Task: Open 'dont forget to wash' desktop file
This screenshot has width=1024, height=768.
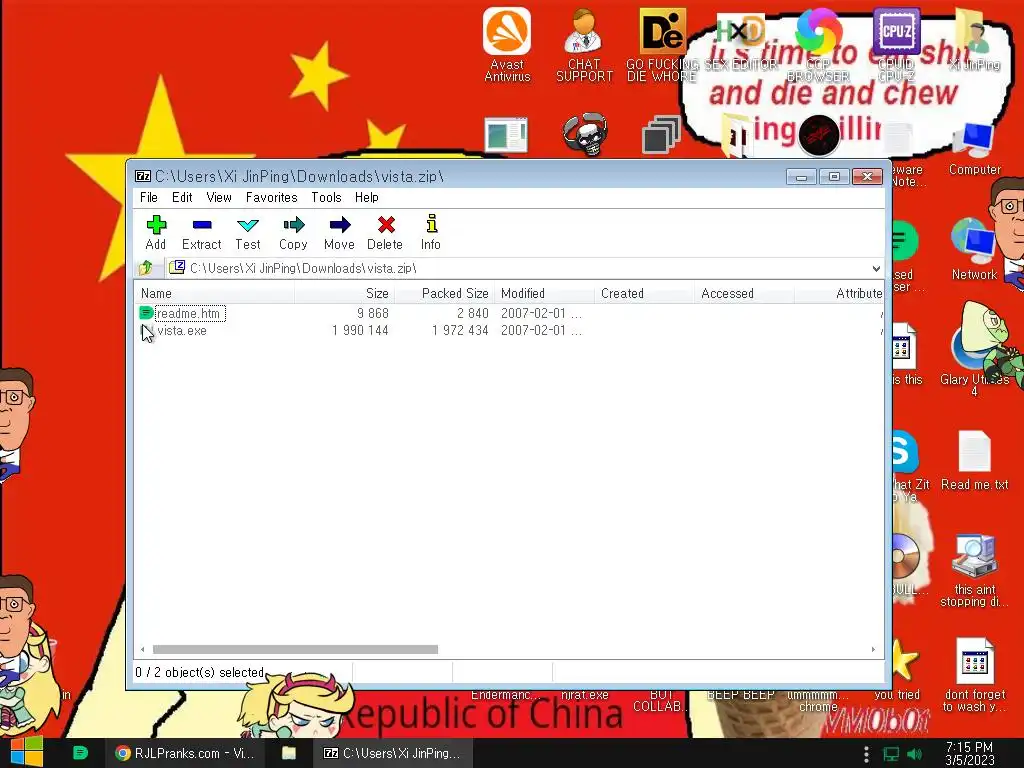Action: pyautogui.click(x=974, y=674)
